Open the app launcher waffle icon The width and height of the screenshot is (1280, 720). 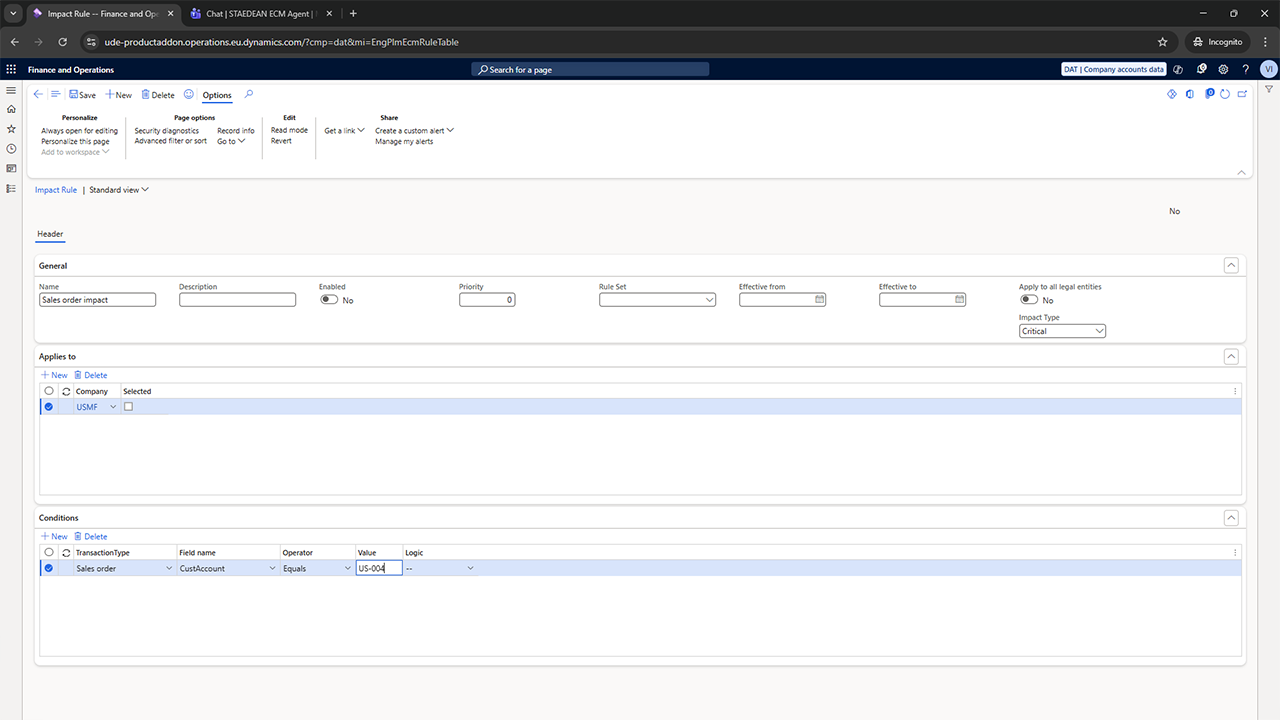point(11,70)
